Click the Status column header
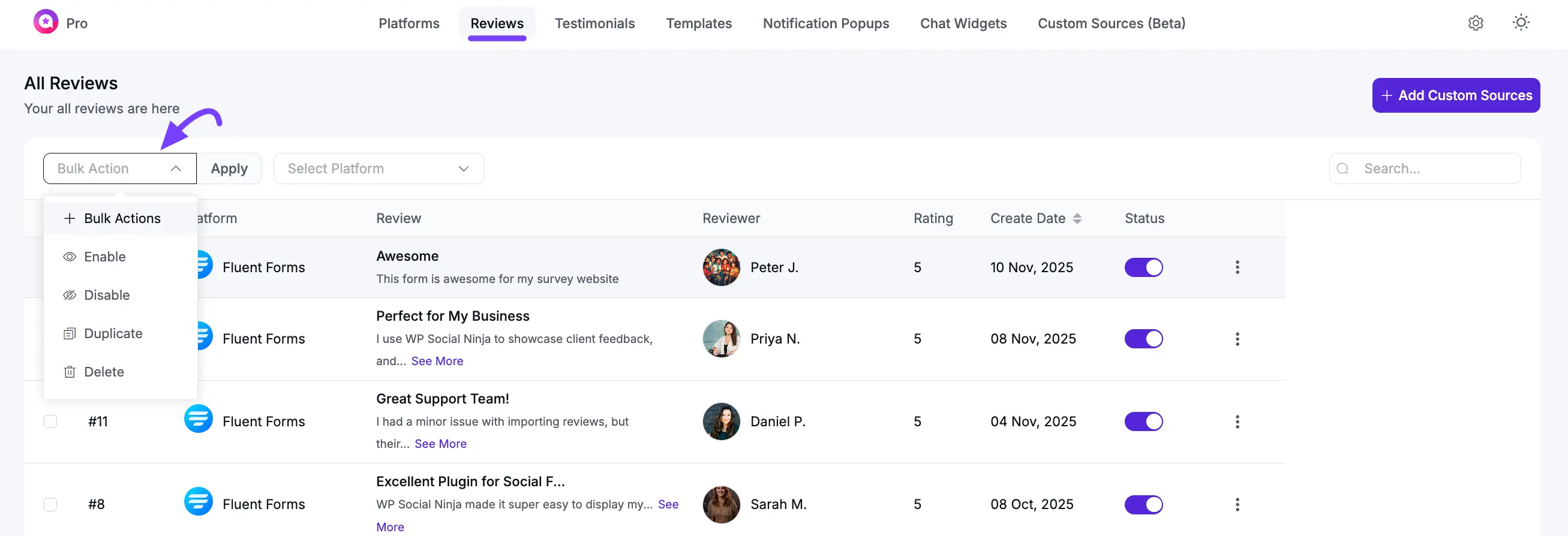 (1144, 218)
